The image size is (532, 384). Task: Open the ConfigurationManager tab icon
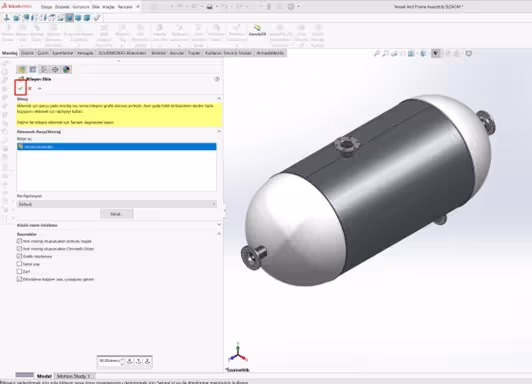[x=44, y=69]
